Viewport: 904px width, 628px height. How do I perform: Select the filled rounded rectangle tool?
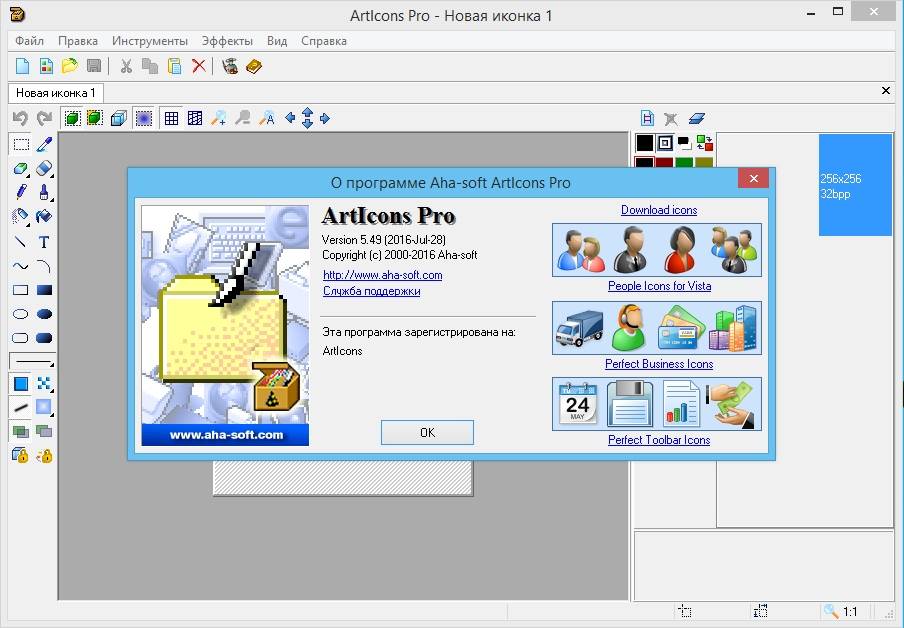[x=44, y=338]
